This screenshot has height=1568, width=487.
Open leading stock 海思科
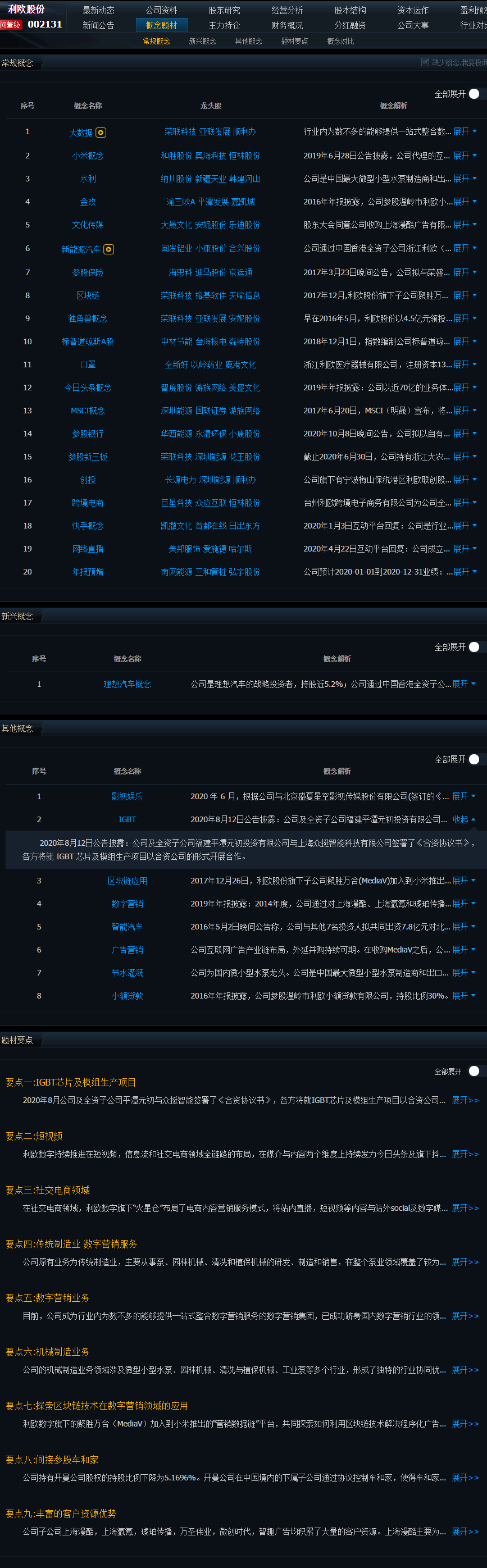point(180,273)
